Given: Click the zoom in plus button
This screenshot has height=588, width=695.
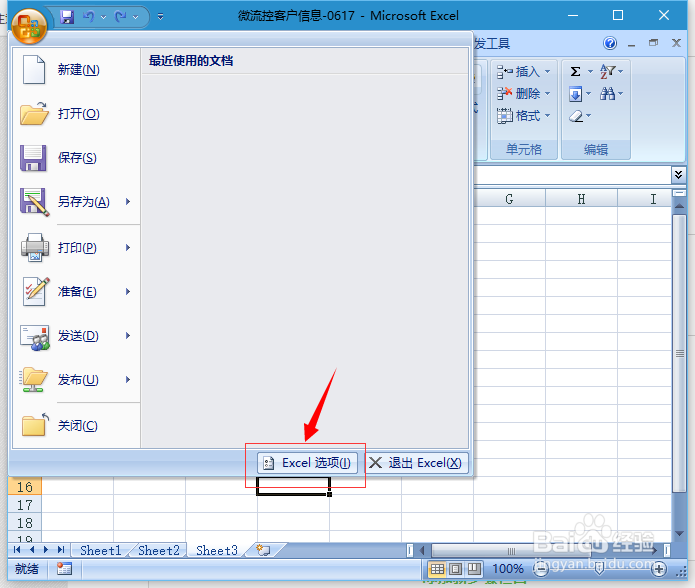Looking at the screenshot, I should pyautogui.click(x=659, y=569).
